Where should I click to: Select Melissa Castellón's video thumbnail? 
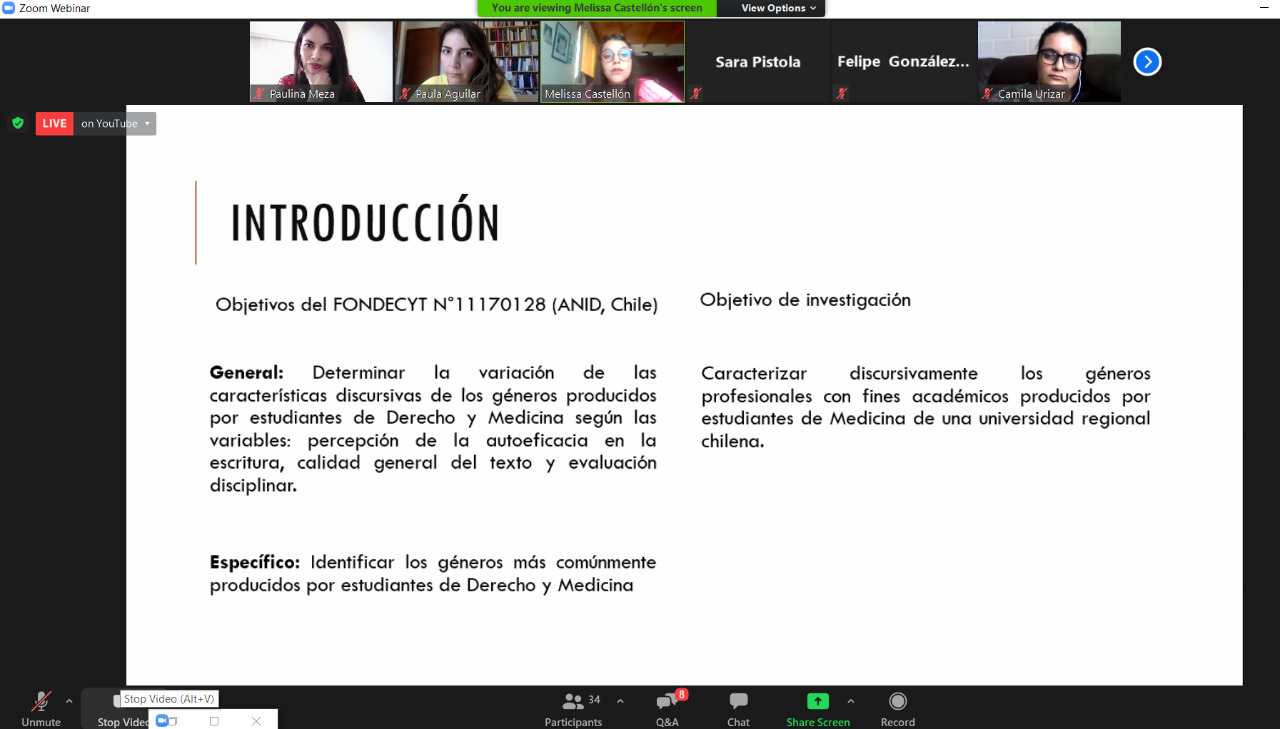(612, 61)
